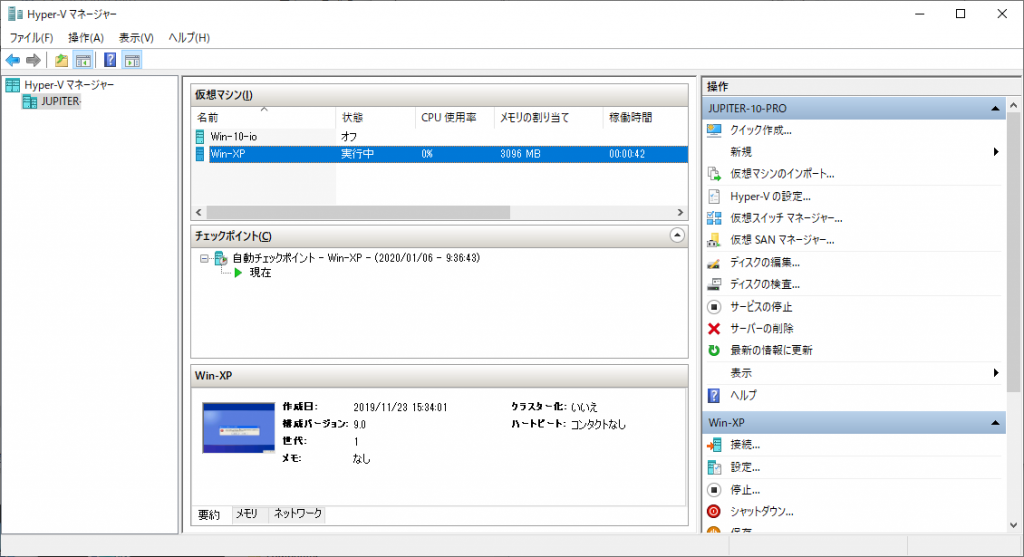Click the VM list horizontal scrollbar
Screen dimensions: 1024x557
pyautogui.click(x=358, y=212)
